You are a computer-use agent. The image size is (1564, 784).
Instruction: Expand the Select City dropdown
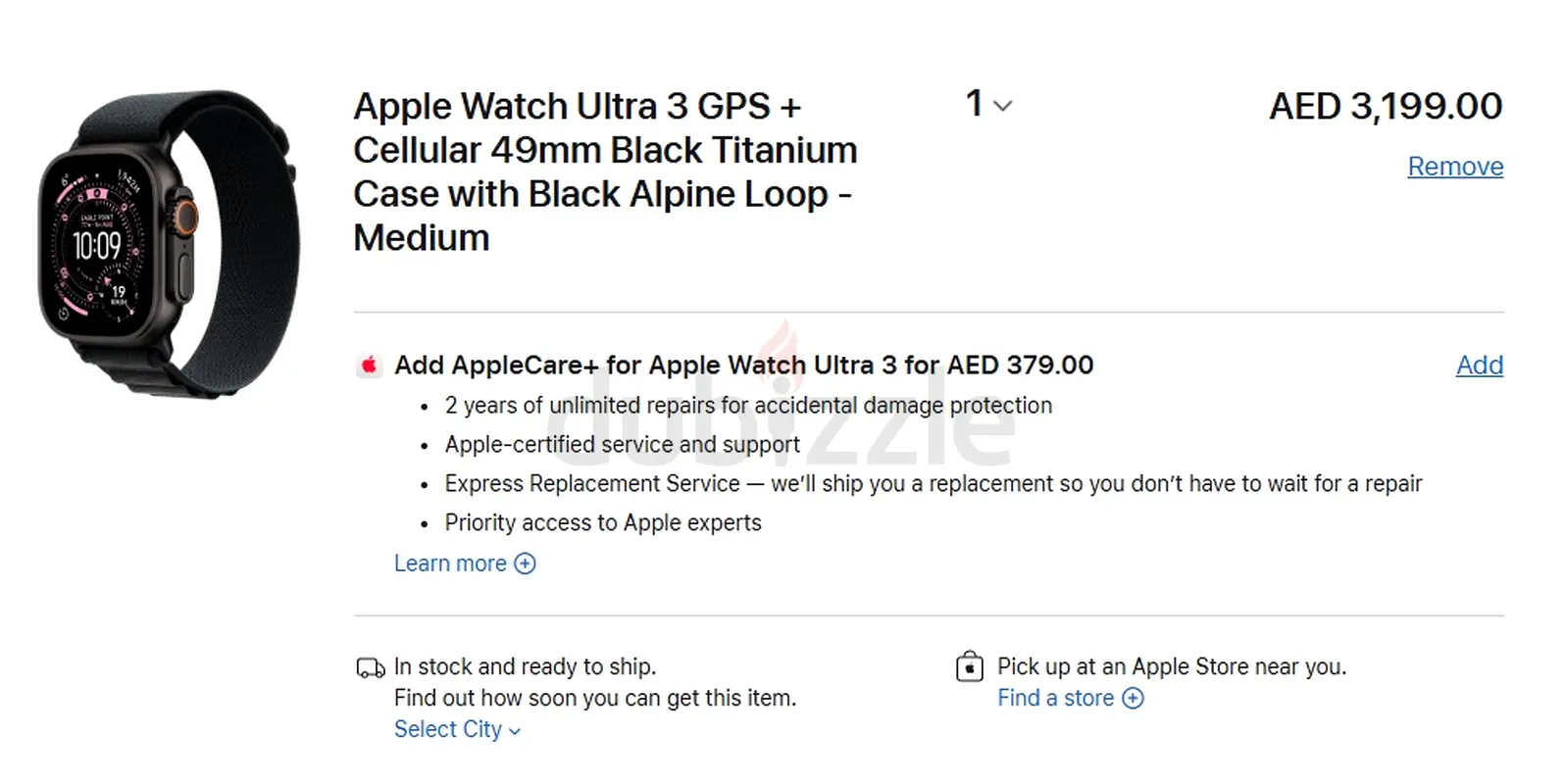456,729
